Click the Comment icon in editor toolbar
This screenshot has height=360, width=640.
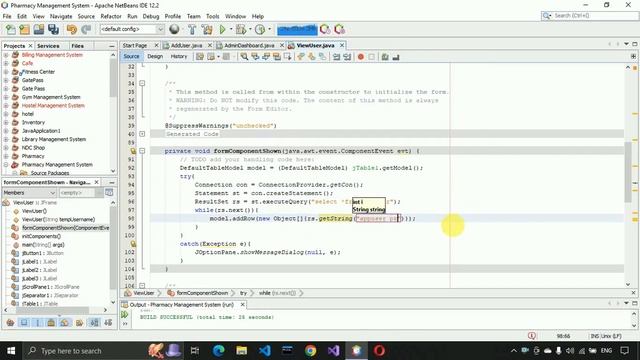tap(385, 57)
